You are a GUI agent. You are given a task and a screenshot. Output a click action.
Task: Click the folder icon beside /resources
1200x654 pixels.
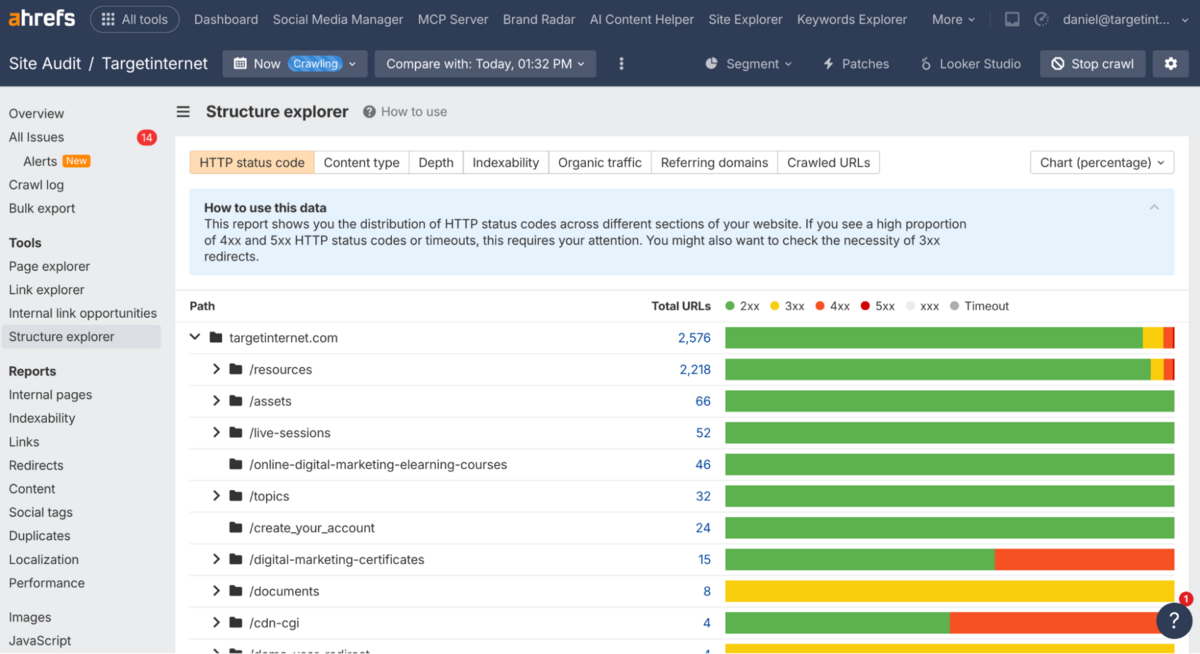[x=236, y=369]
